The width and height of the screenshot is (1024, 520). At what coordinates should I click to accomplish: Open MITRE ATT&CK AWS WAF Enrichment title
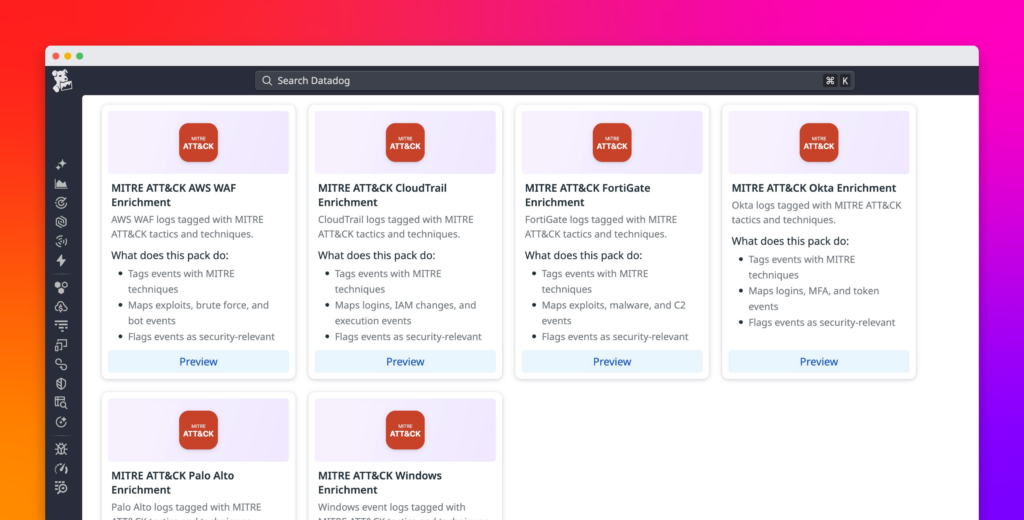(174, 195)
